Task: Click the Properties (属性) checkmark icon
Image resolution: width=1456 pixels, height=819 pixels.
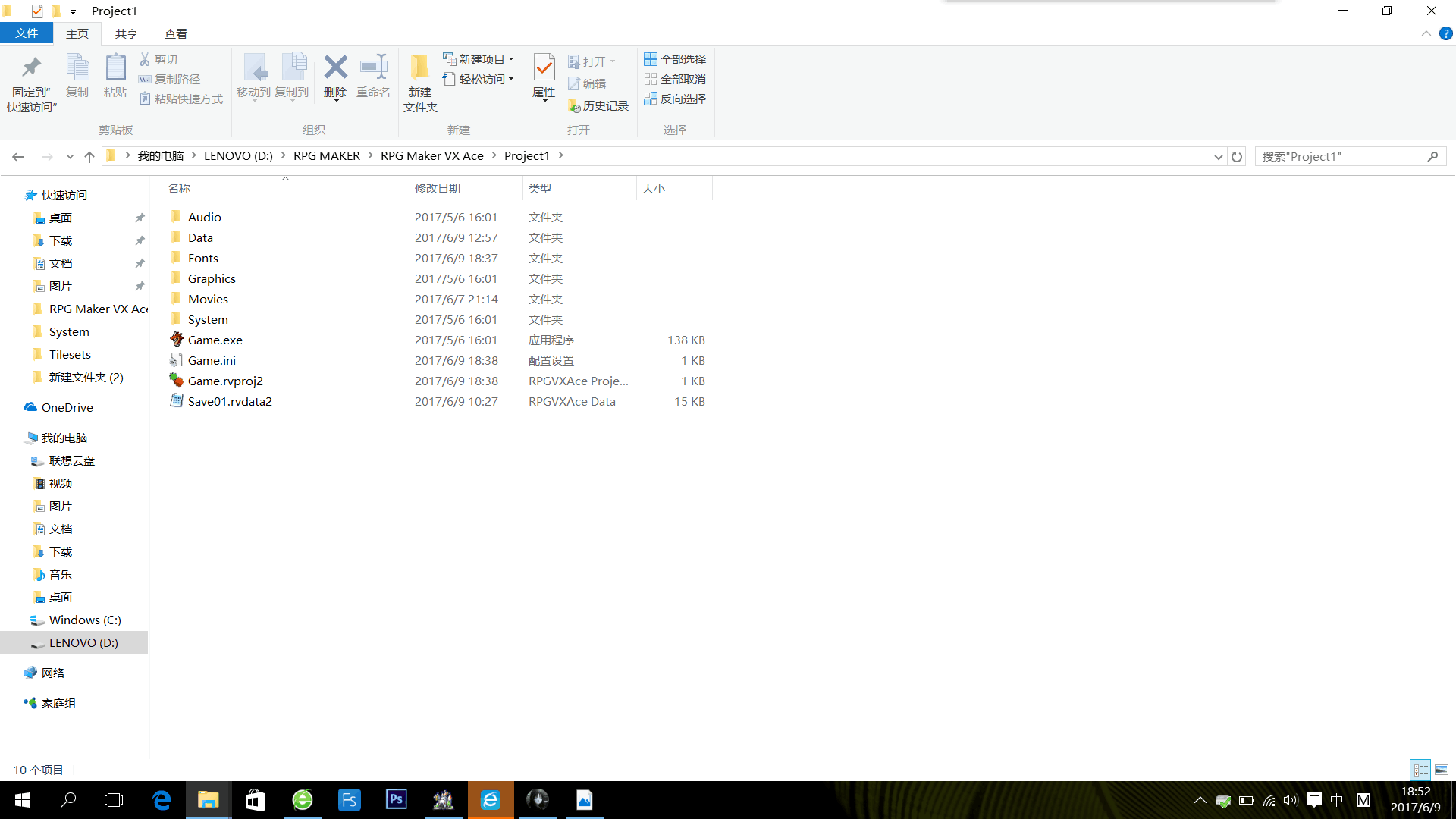Action: coord(544,67)
